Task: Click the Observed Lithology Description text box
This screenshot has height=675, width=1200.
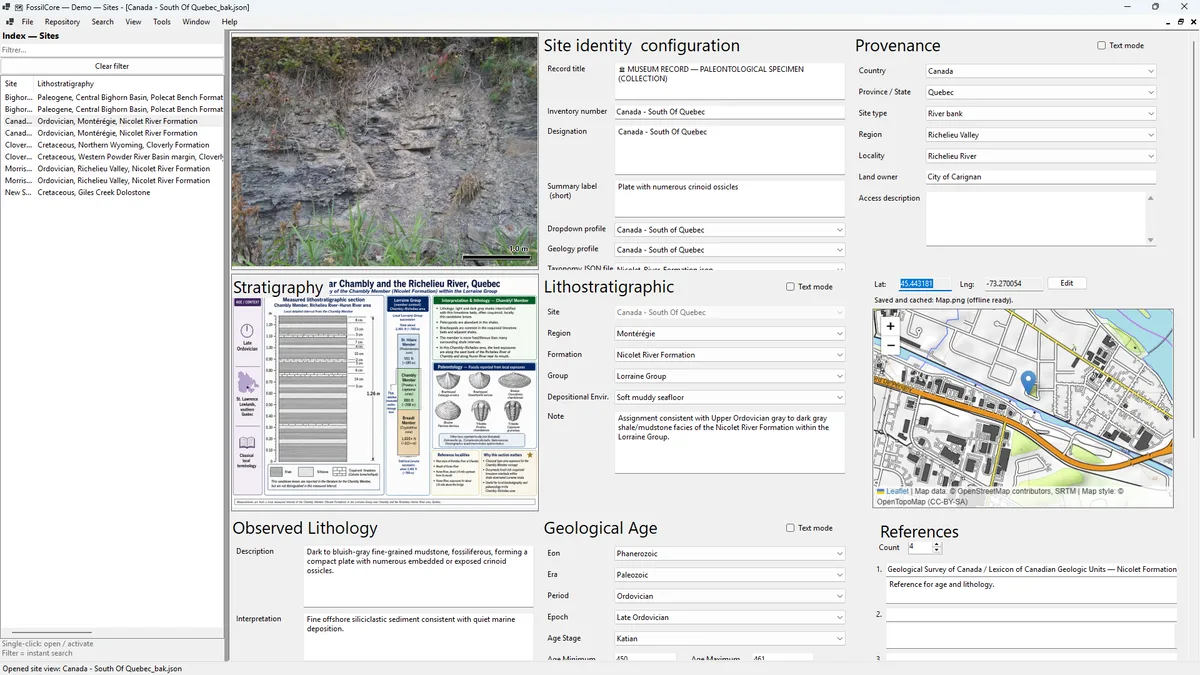Action: click(x=418, y=575)
